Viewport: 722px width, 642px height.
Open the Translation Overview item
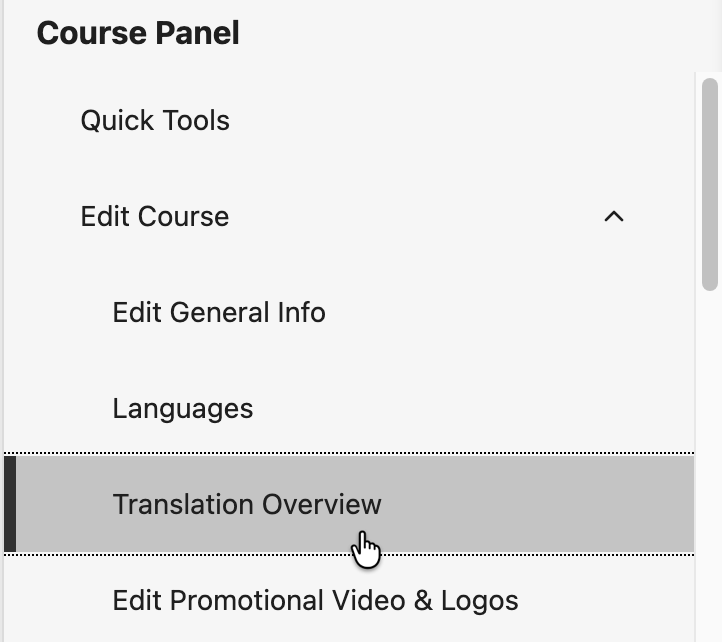pos(349,504)
